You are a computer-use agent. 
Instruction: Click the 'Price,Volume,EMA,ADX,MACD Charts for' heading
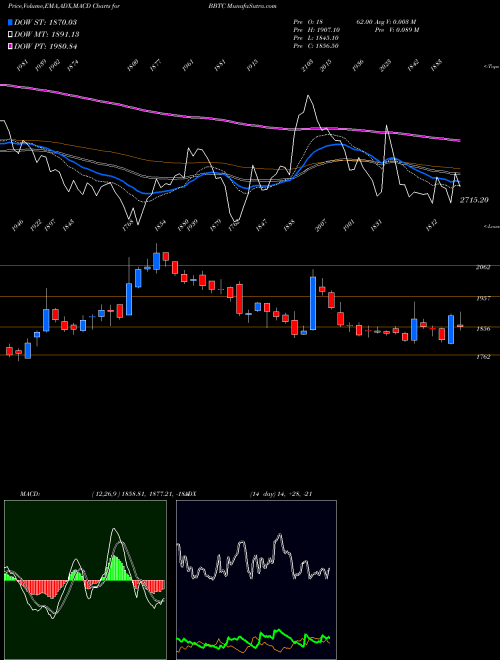64,6
